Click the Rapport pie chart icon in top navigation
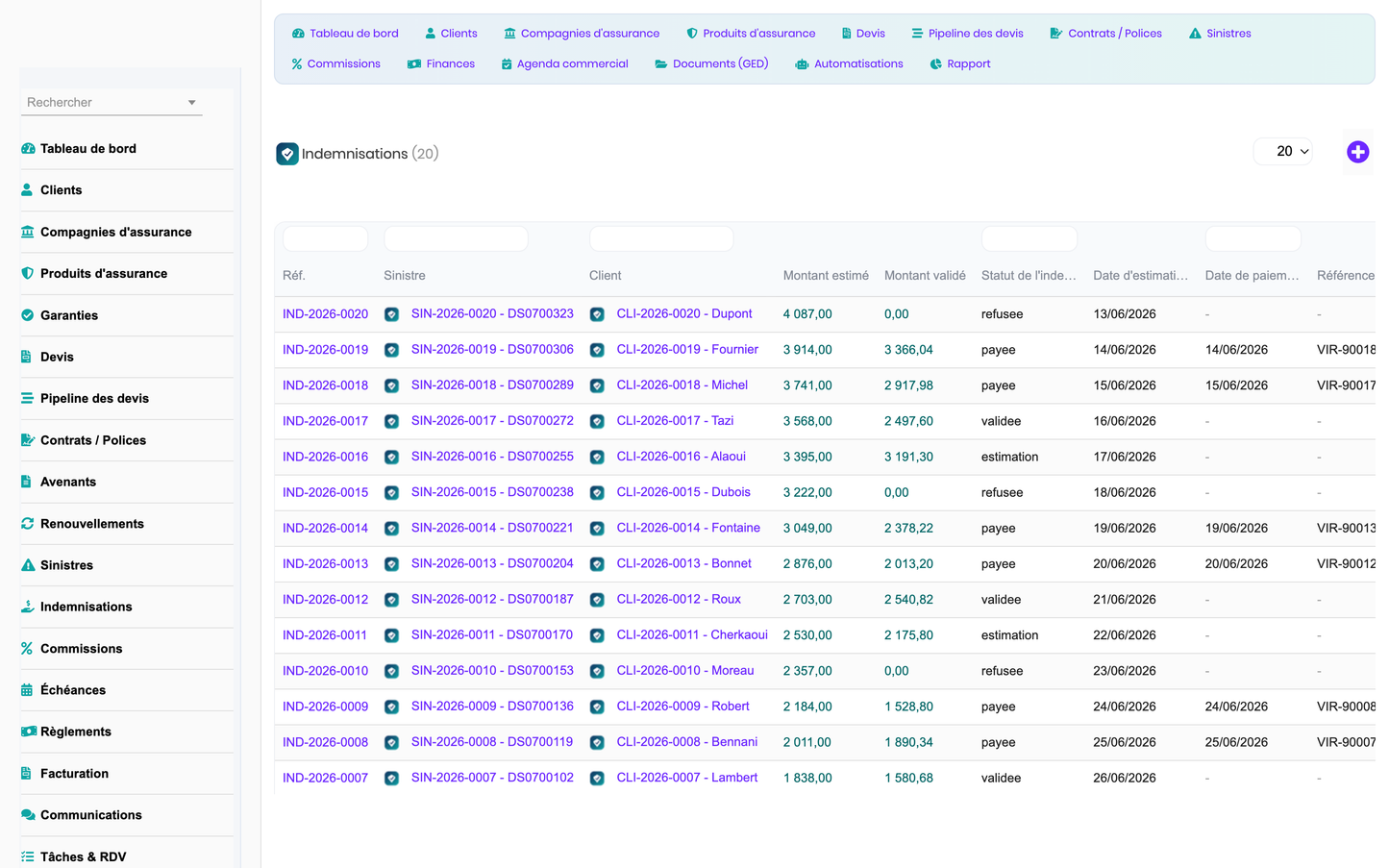The width and height of the screenshot is (1389, 868). tap(935, 64)
